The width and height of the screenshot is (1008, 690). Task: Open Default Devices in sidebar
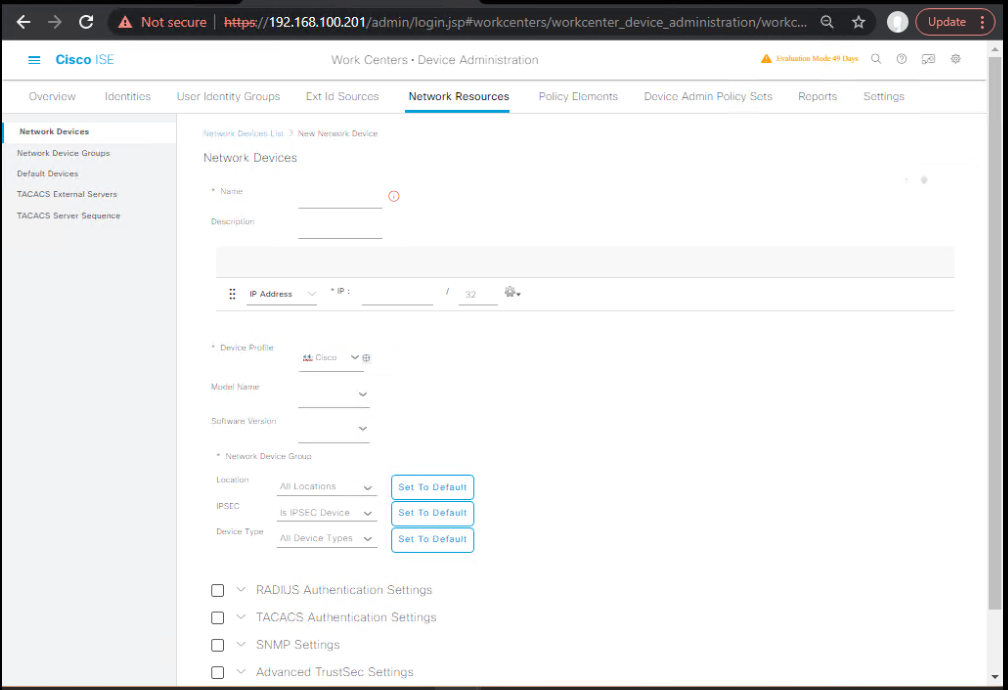point(48,174)
